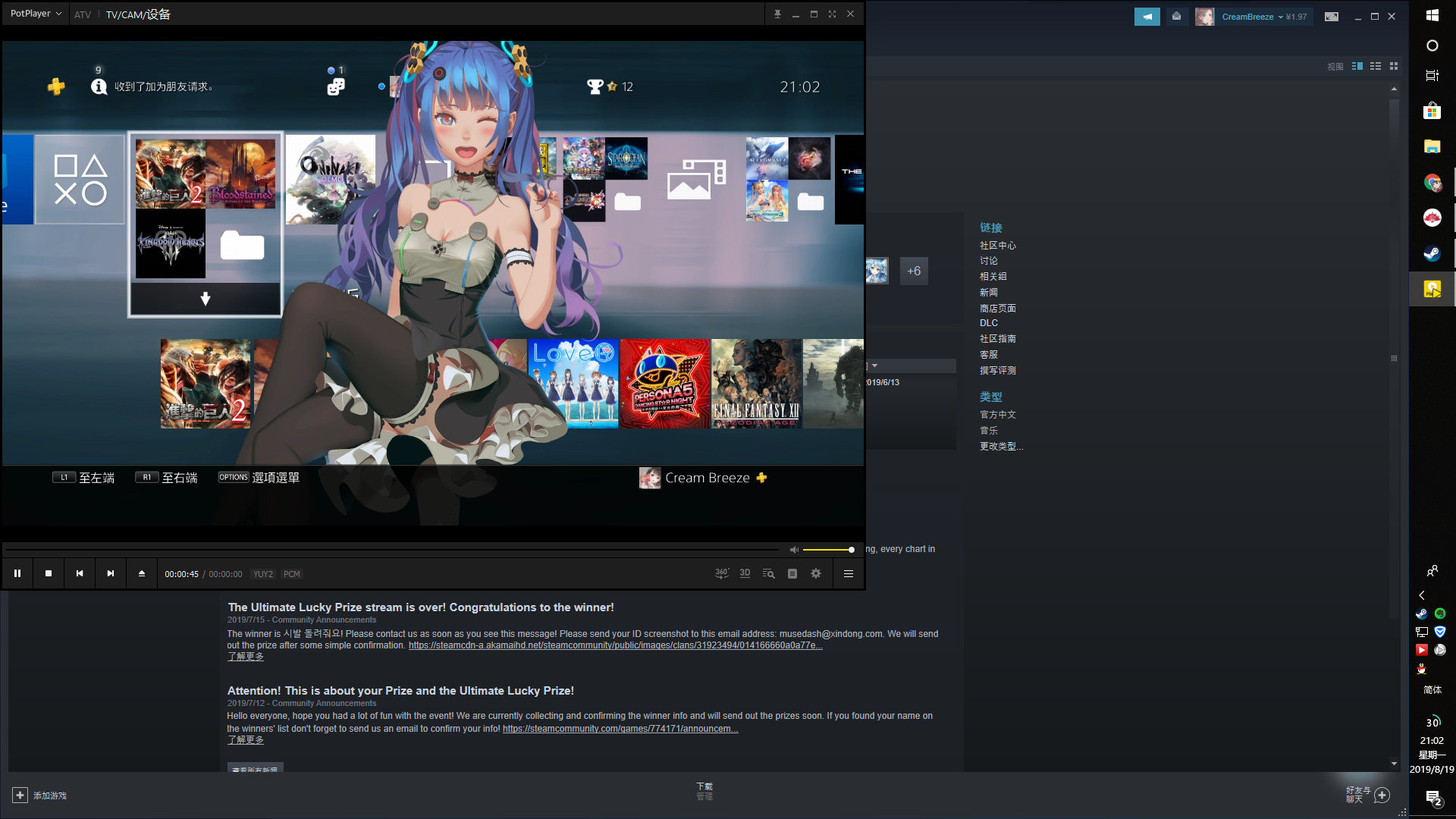This screenshot has width=1456, height=819.
Task: Open 社区中心 link
Action: click(997, 246)
